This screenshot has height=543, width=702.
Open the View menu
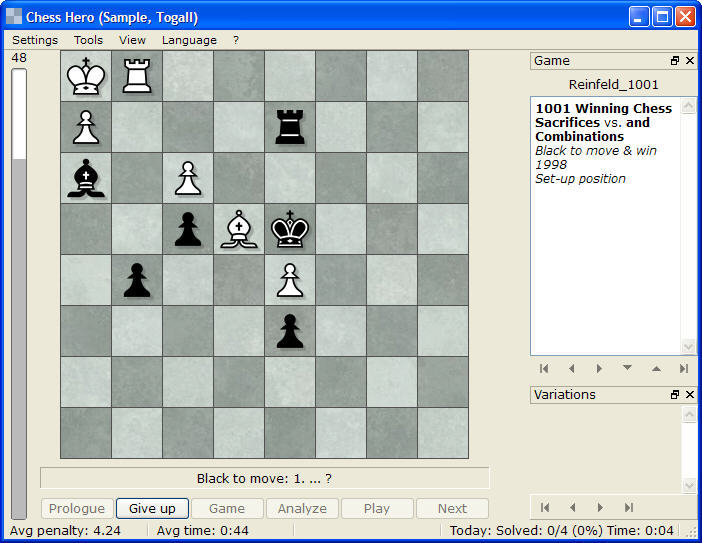click(132, 40)
